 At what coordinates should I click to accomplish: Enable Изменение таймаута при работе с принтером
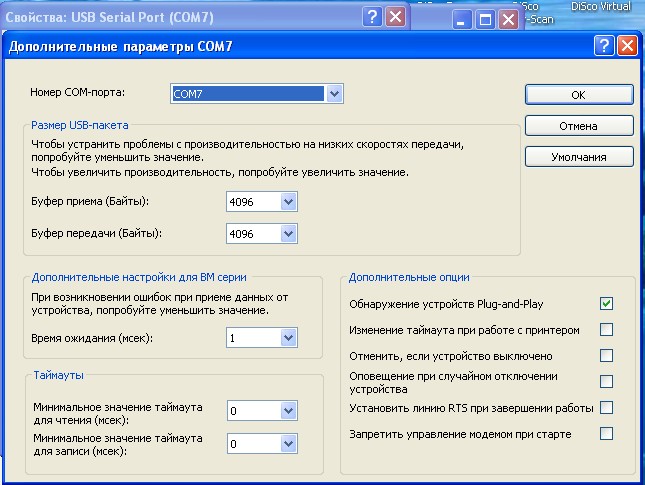coord(606,329)
